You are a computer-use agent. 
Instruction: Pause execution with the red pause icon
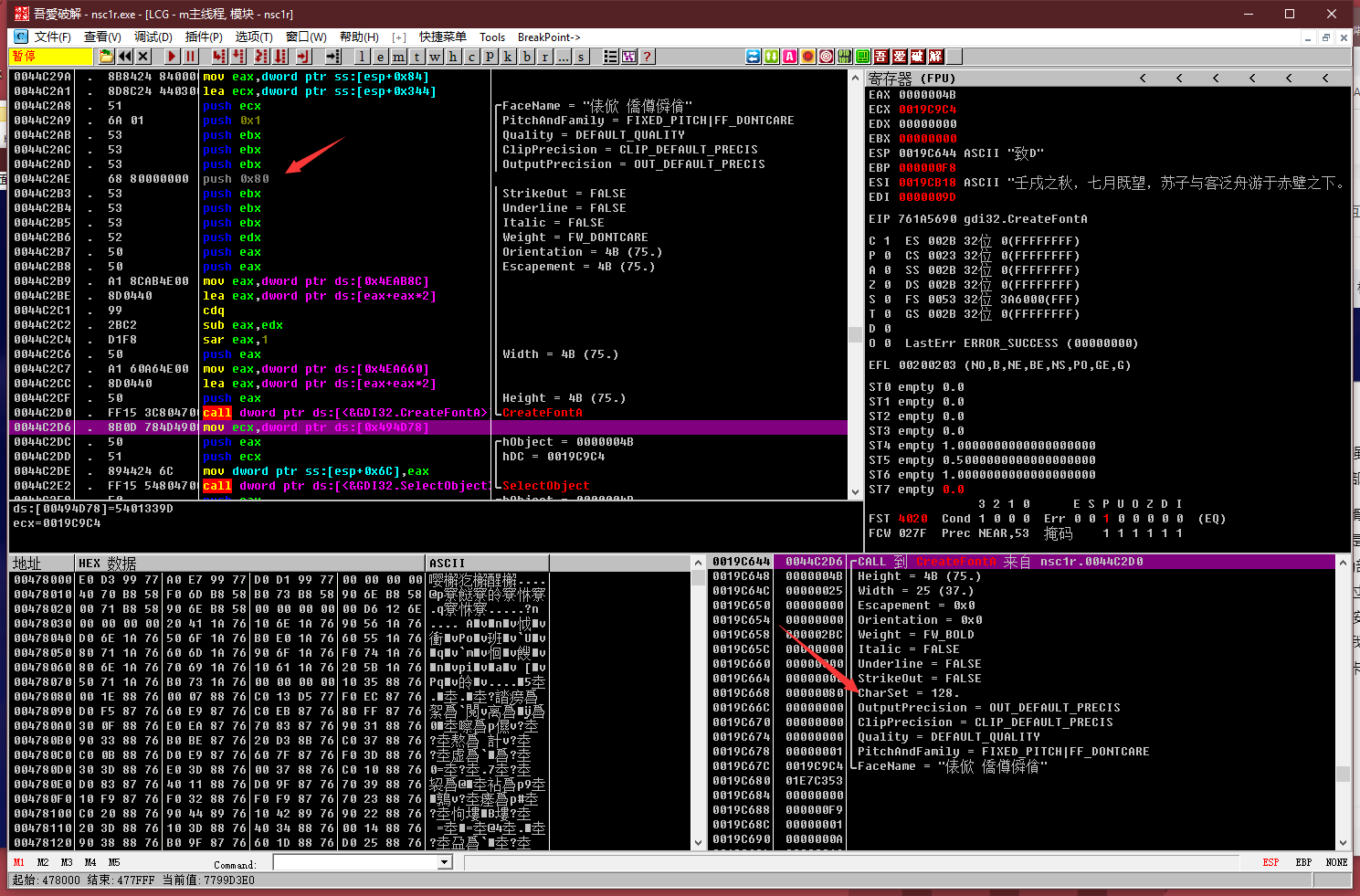(190, 57)
